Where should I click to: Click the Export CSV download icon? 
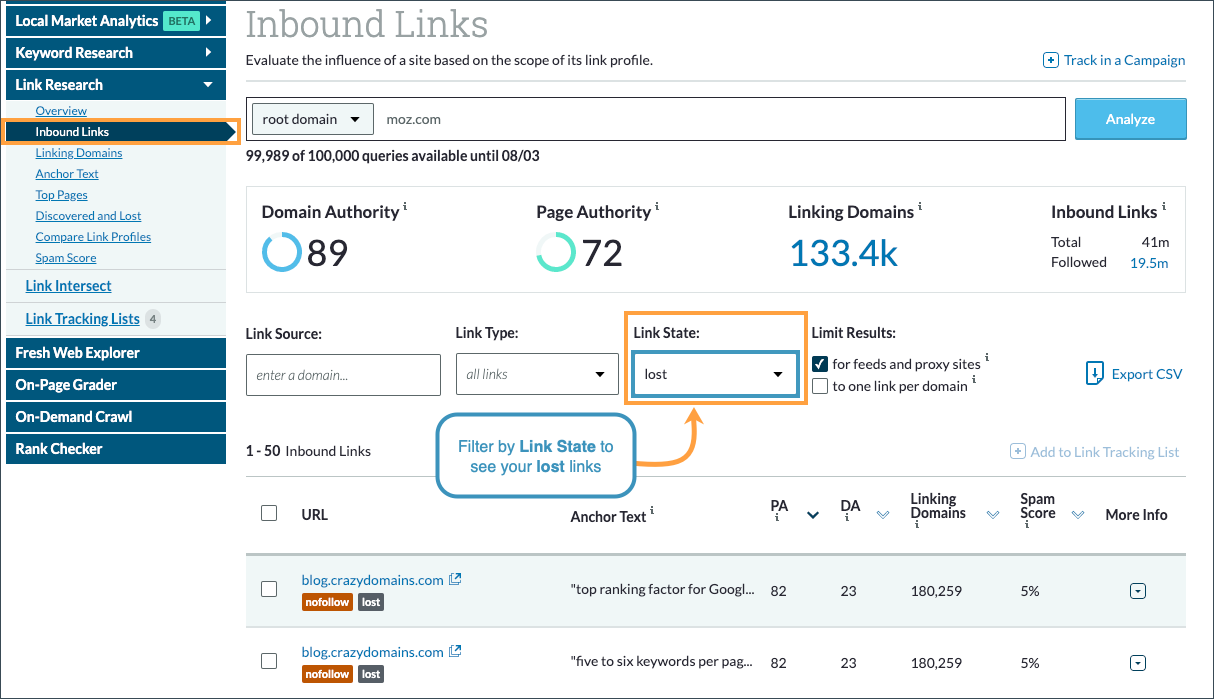1096,373
